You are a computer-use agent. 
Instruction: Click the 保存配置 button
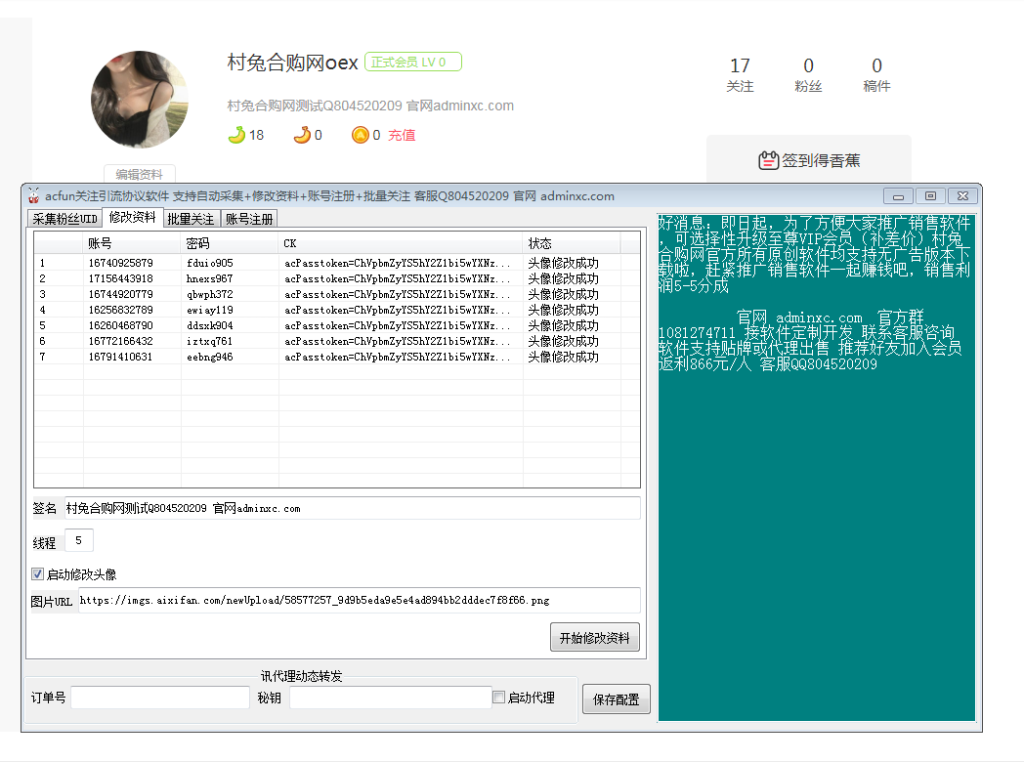click(615, 700)
